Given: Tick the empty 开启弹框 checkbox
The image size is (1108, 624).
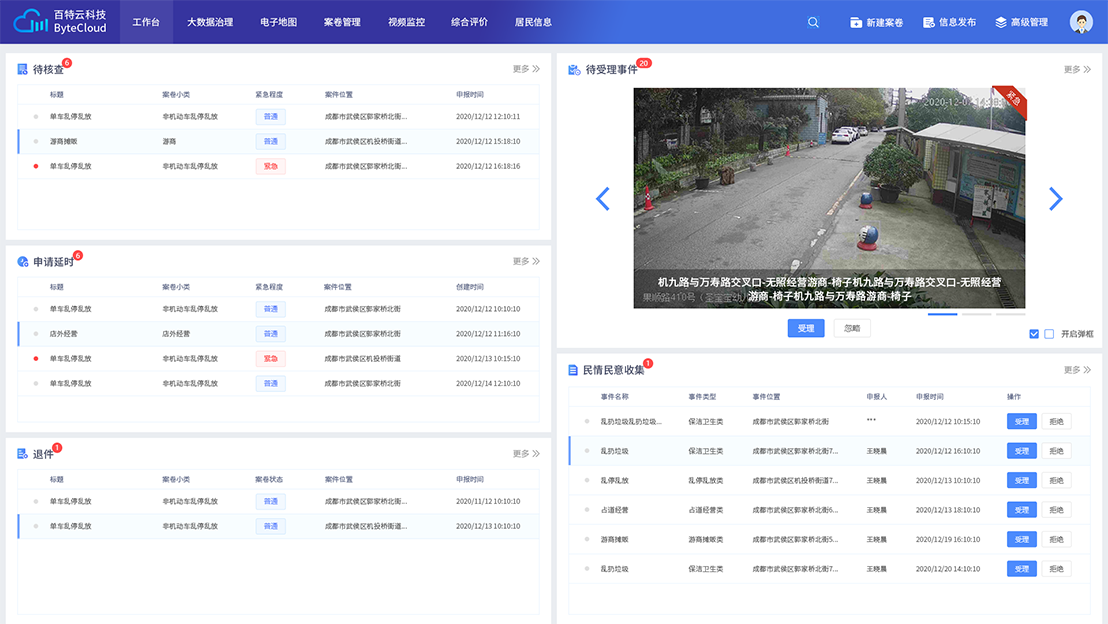Looking at the screenshot, I should pyautogui.click(x=1049, y=334).
